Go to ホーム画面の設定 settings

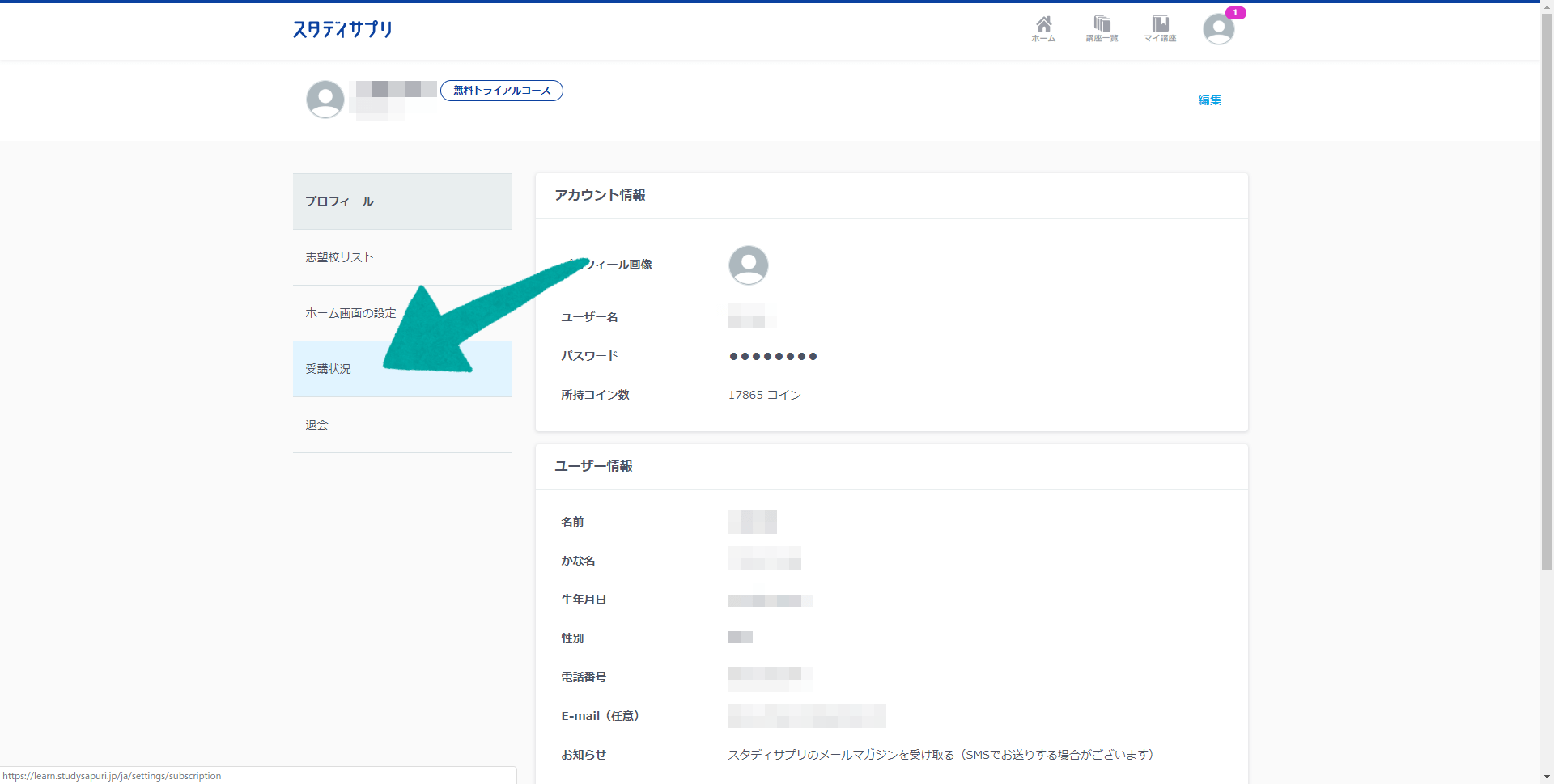[x=350, y=313]
